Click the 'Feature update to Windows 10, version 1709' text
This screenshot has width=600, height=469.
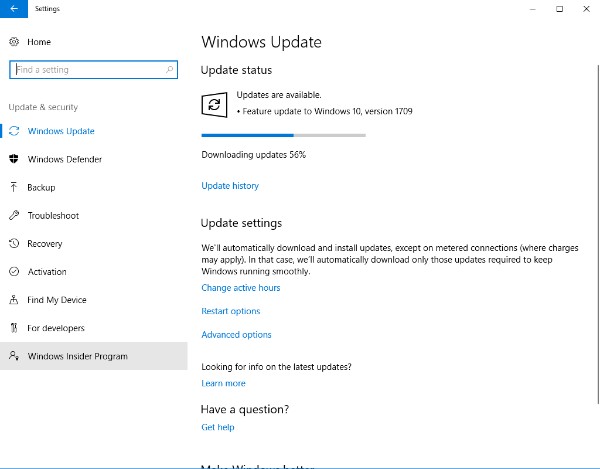(x=327, y=111)
